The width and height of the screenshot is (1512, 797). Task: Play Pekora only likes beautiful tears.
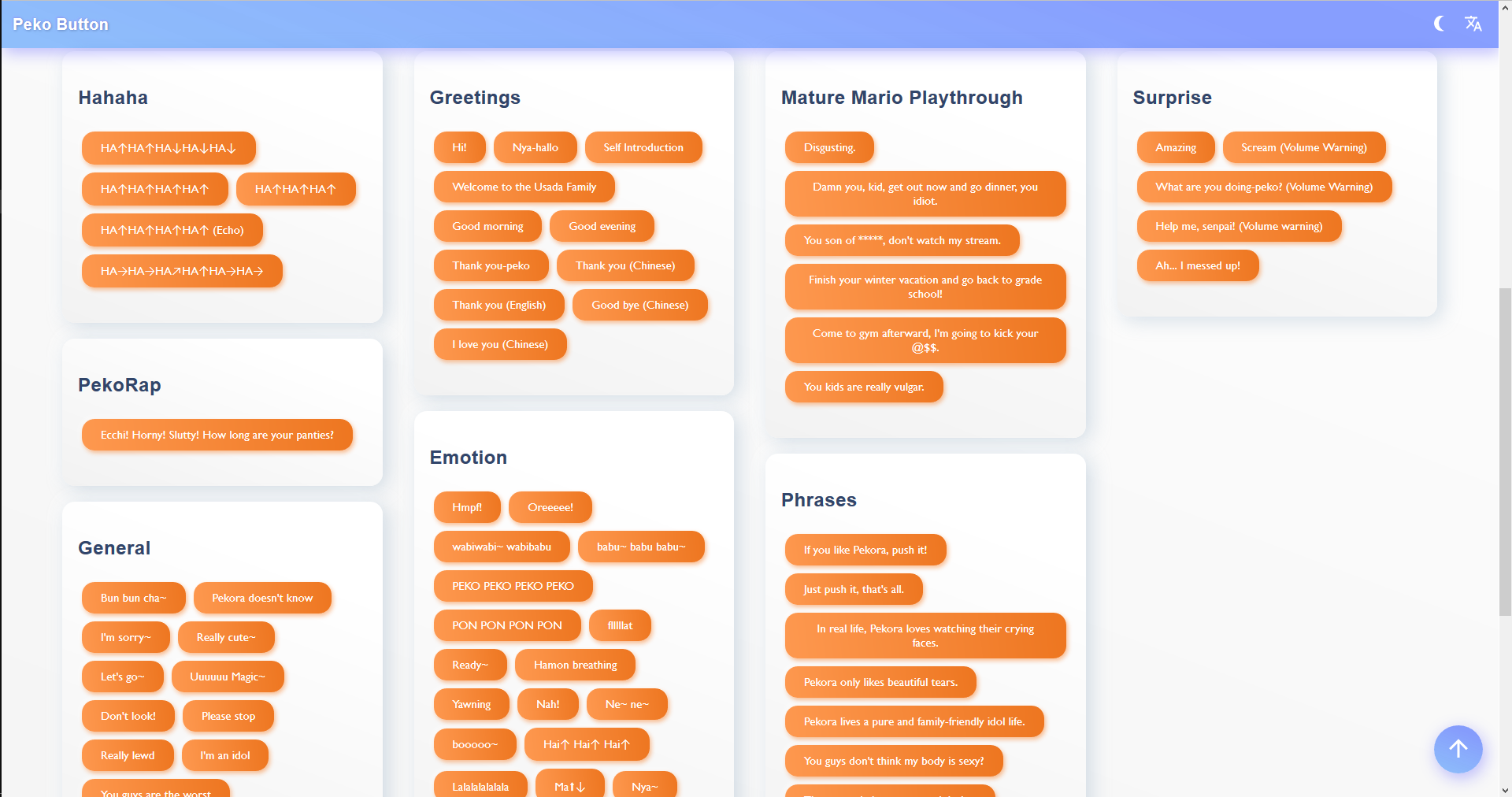click(880, 682)
